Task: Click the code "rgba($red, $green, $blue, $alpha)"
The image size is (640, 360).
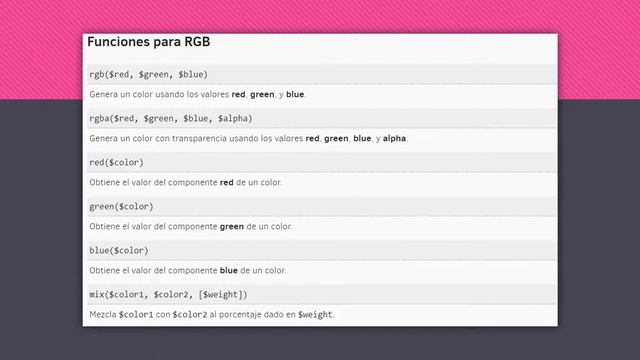Action: [171, 118]
